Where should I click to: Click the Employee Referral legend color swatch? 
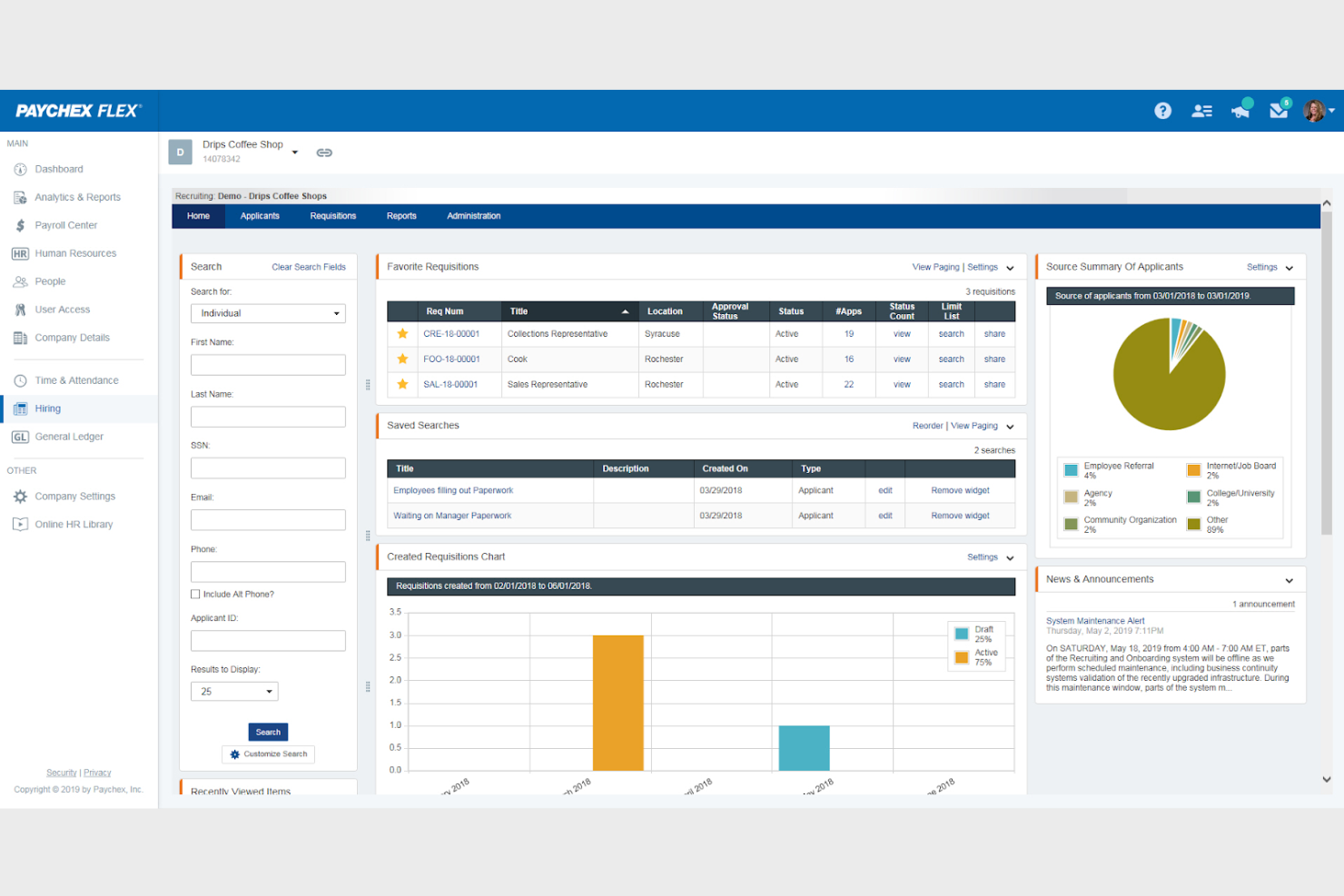point(1070,469)
